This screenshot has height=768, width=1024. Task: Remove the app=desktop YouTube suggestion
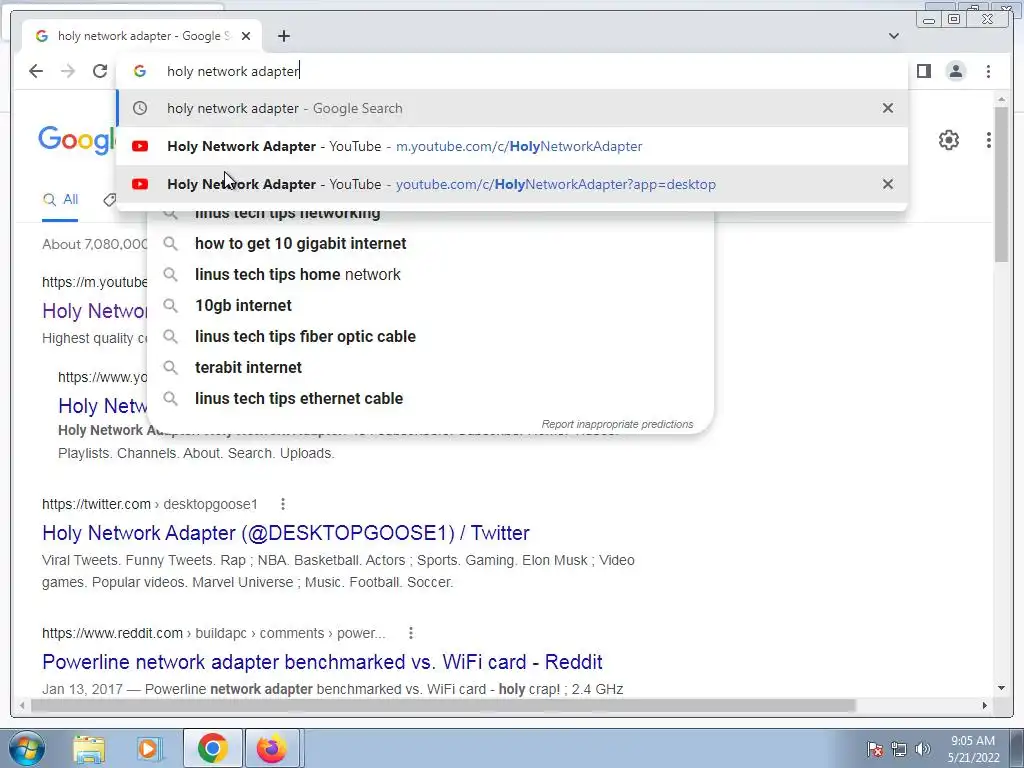[888, 184]
